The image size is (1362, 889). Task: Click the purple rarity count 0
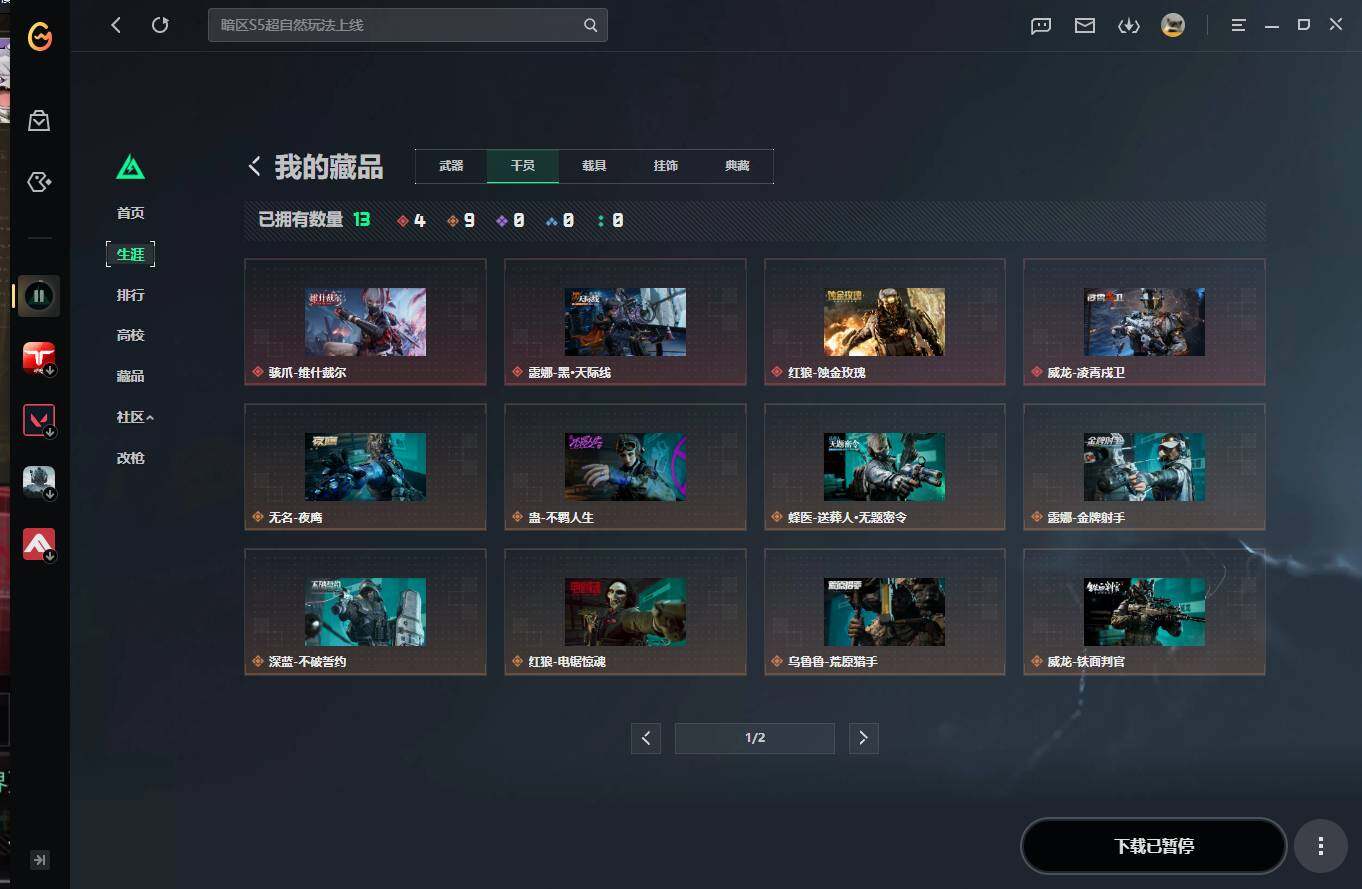point(510,220)
